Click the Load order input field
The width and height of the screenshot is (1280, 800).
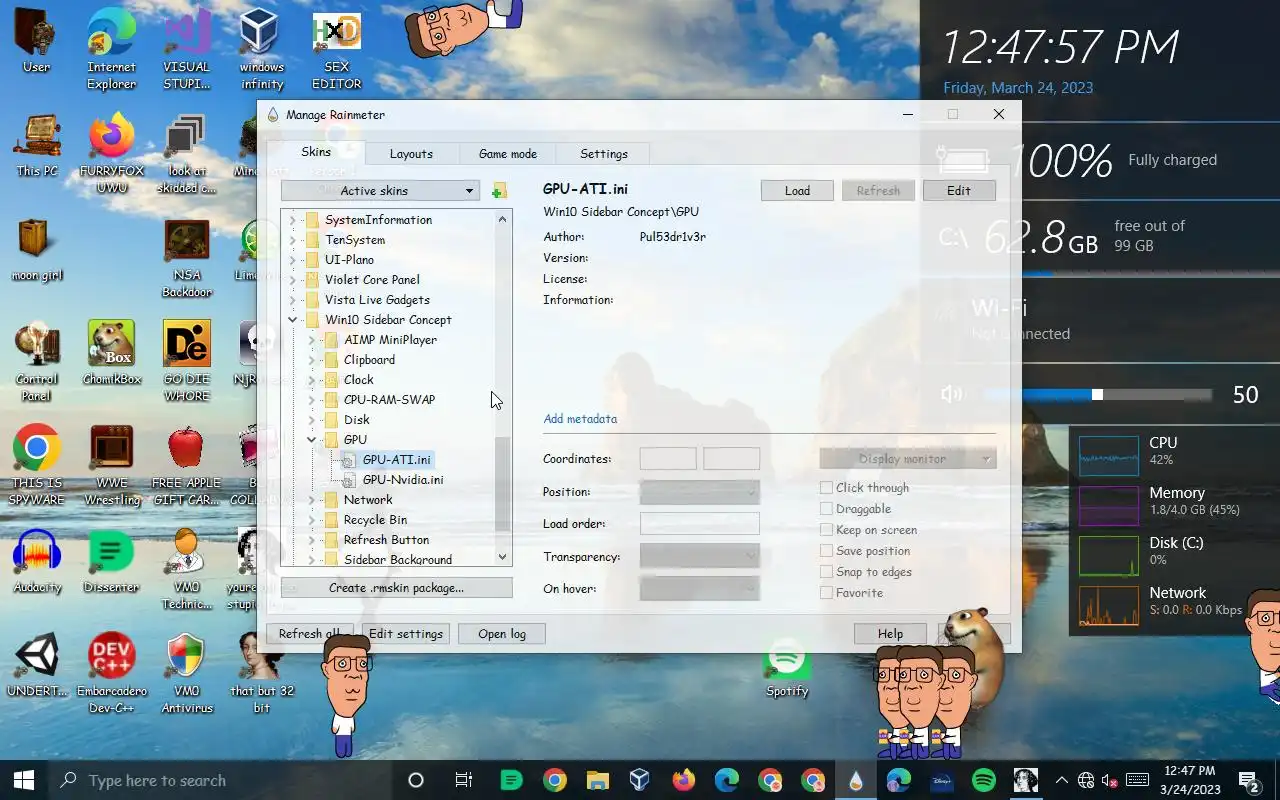(700, 524)
